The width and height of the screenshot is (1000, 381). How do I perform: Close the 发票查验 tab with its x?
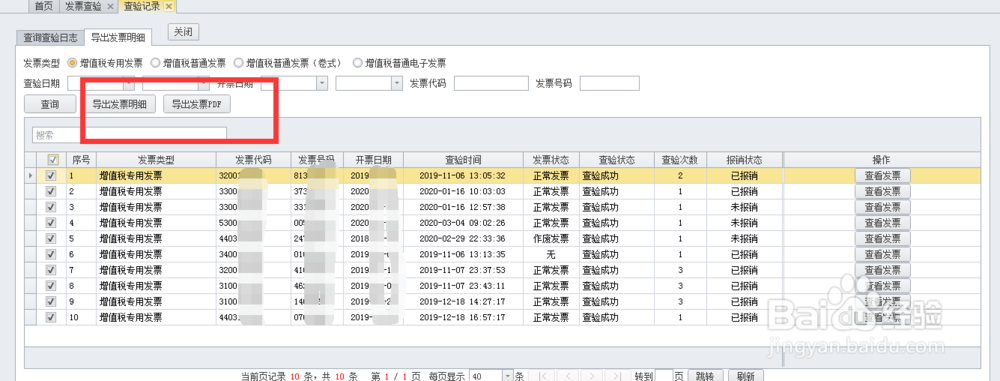(110, 6)
